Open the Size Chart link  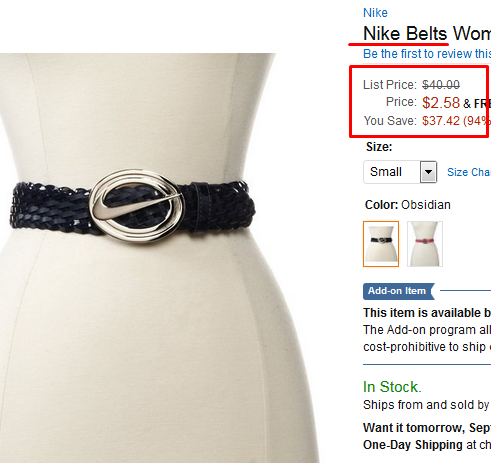[x=469, y=172]
